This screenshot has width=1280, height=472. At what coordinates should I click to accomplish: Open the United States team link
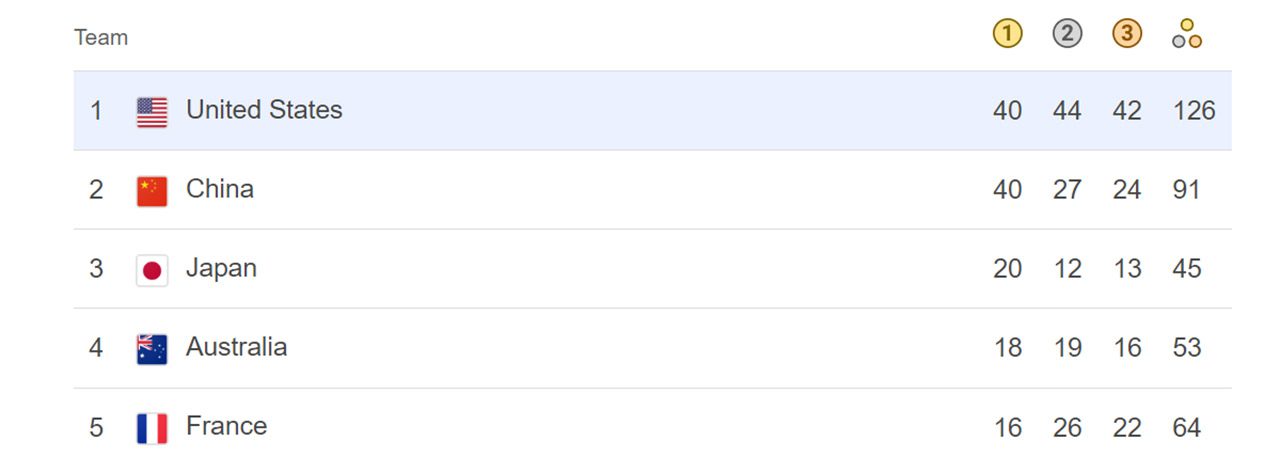point(264,110)
